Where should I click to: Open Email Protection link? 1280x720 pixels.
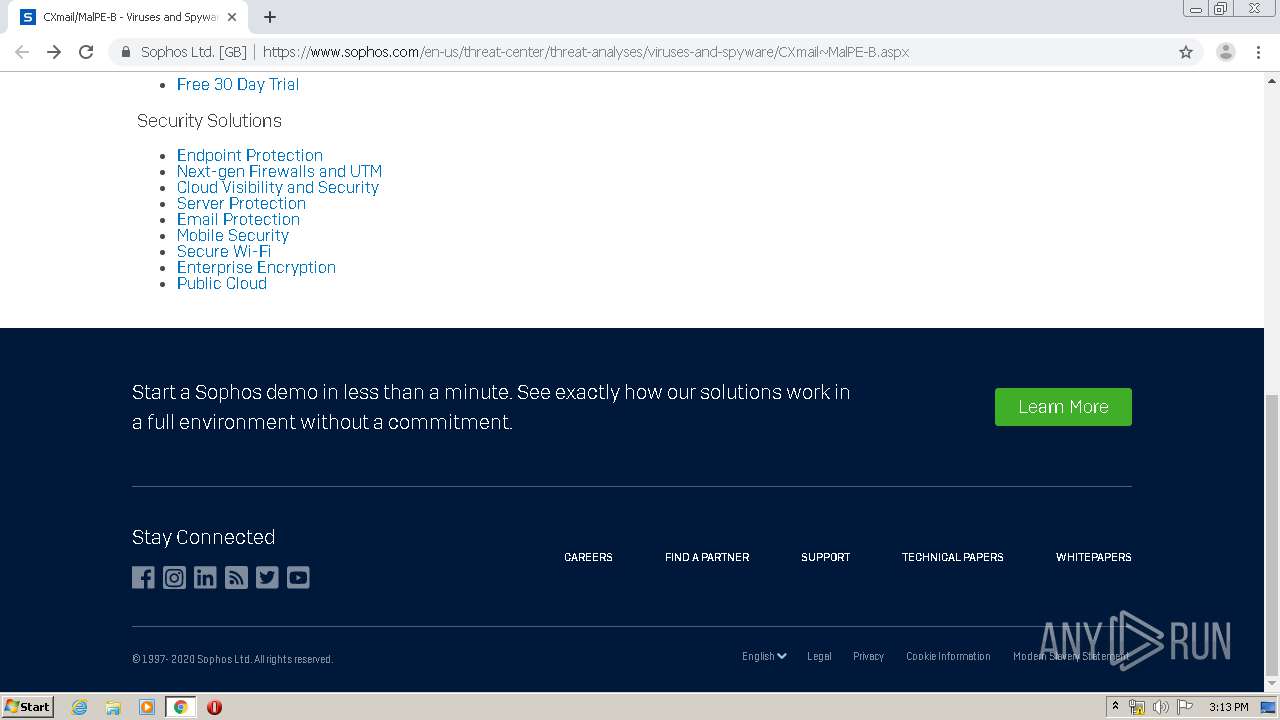pyautogui.click(x=238, y=219)
